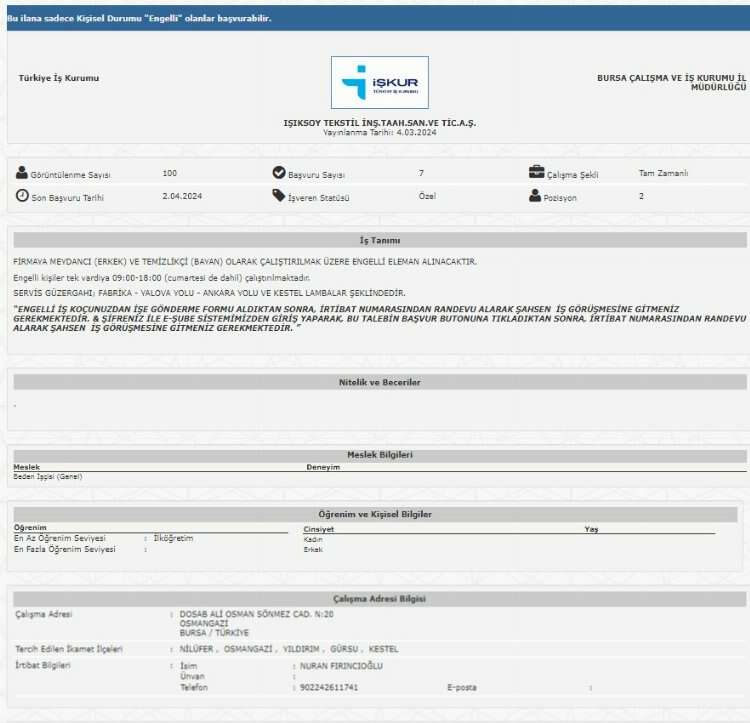
Task: Click the Deneyim column header
Action: [324, 467]
